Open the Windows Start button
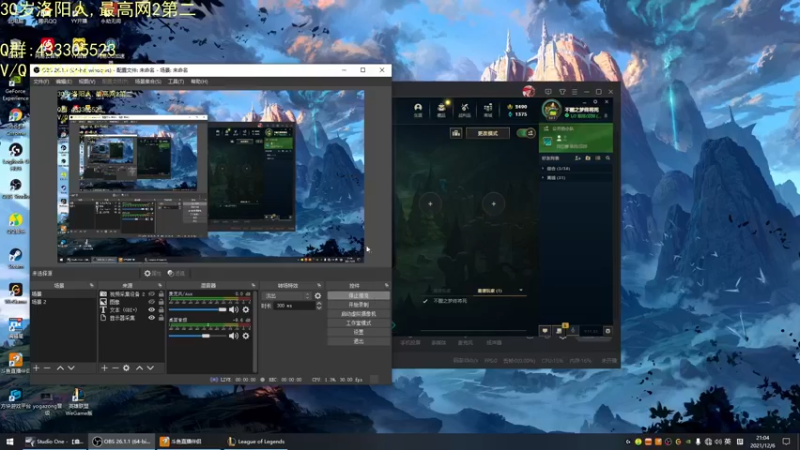This screenshot has width=800, height=450. [x=10, y=441]
